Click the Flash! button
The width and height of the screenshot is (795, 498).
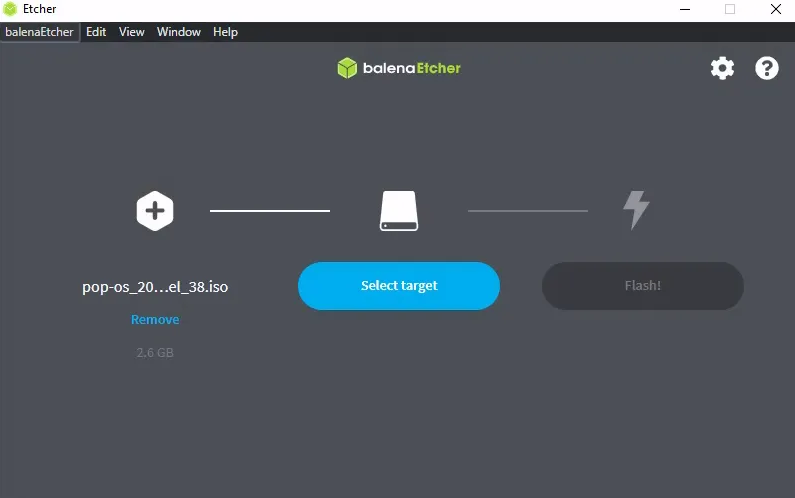click(x=642, y=286)
